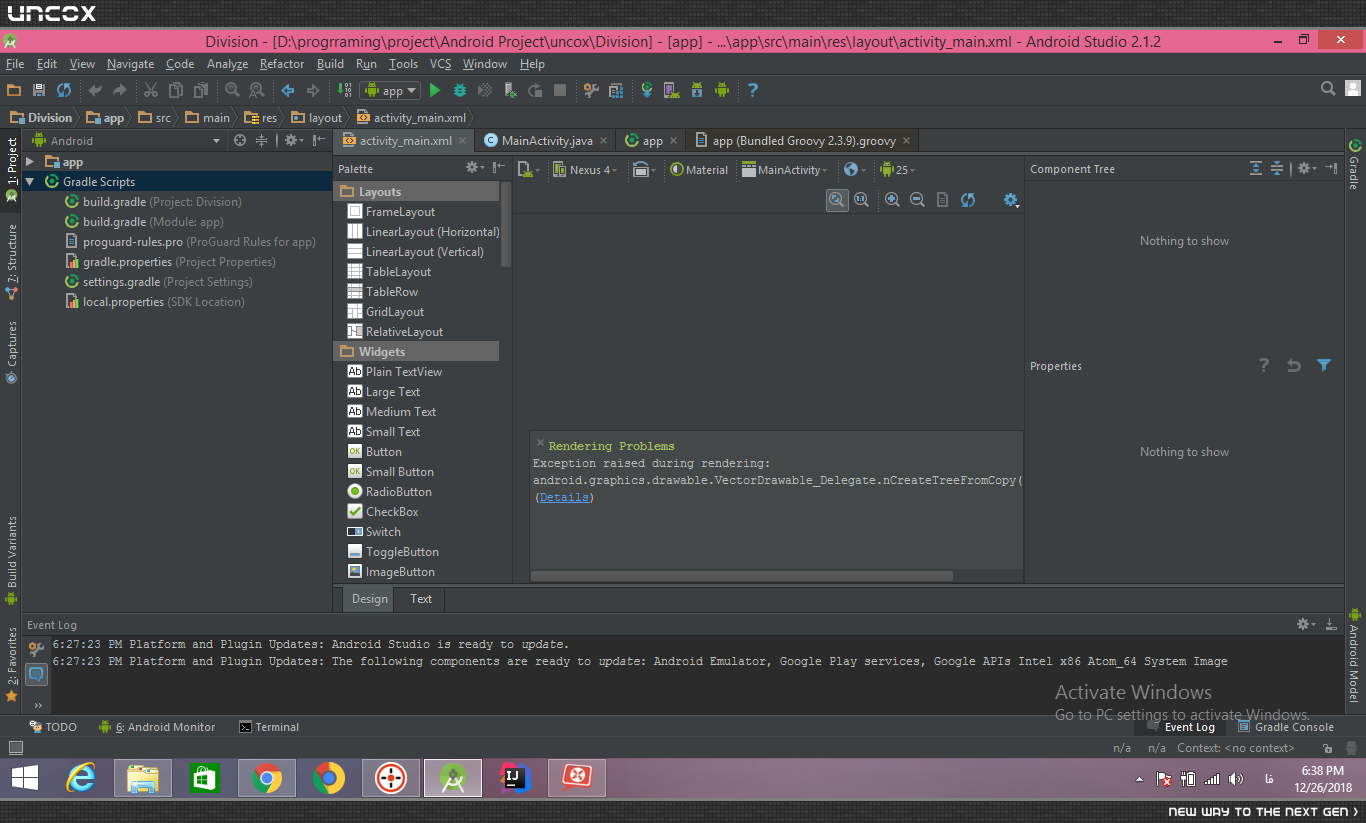
Task: Open the Palette settings gear dropdown
Action: click(475, 168)
